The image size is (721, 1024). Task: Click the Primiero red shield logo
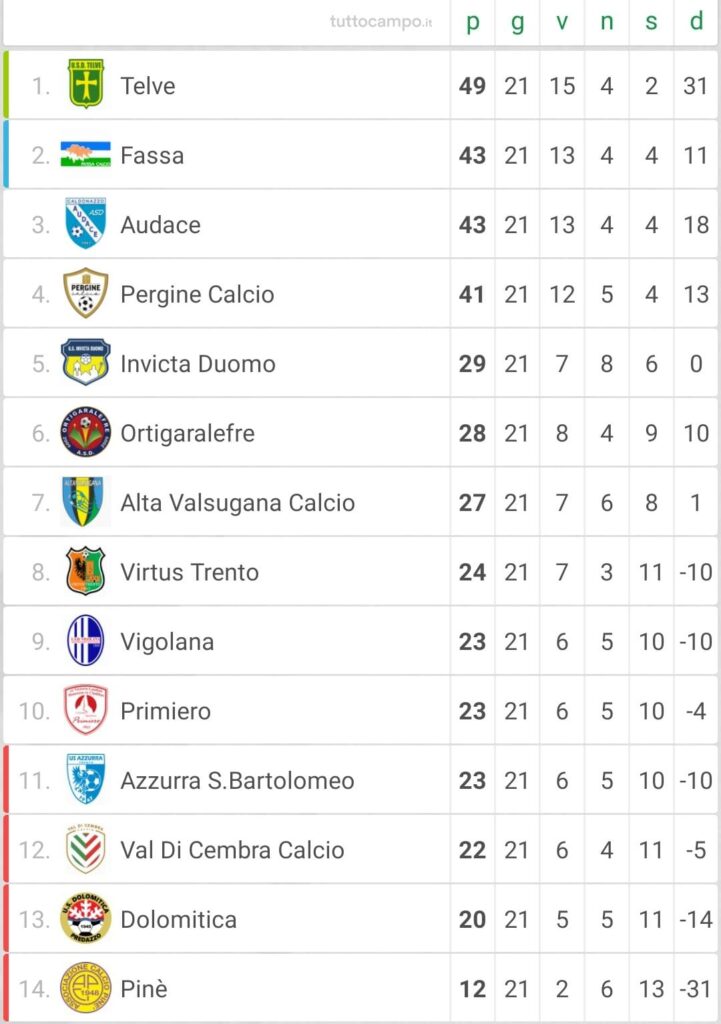click(86, 710)
